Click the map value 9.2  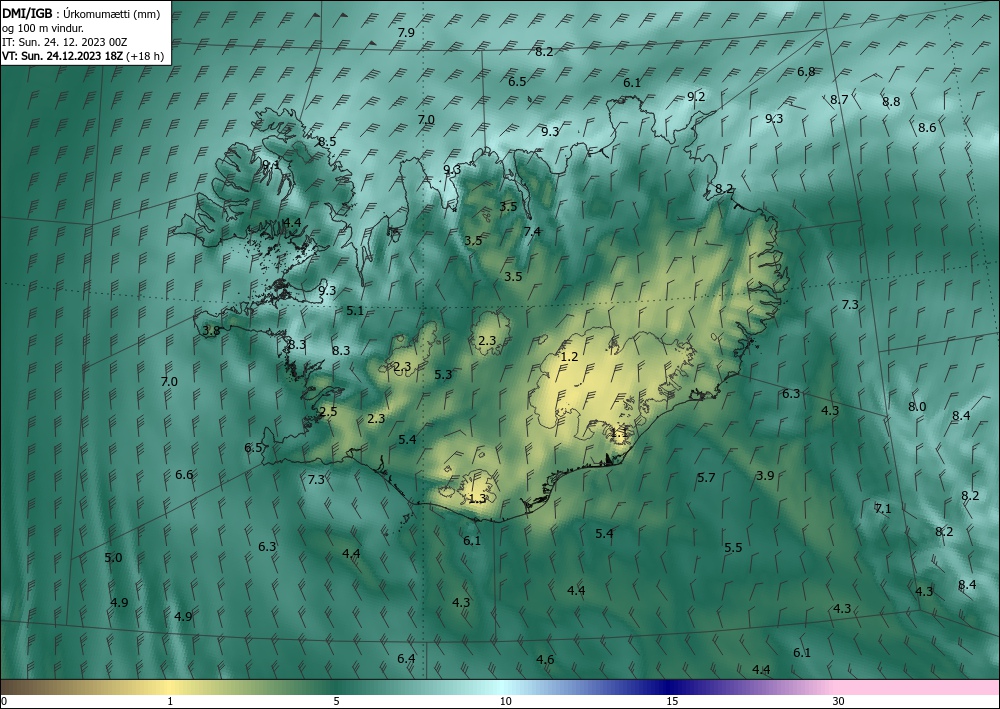[696, 96]
